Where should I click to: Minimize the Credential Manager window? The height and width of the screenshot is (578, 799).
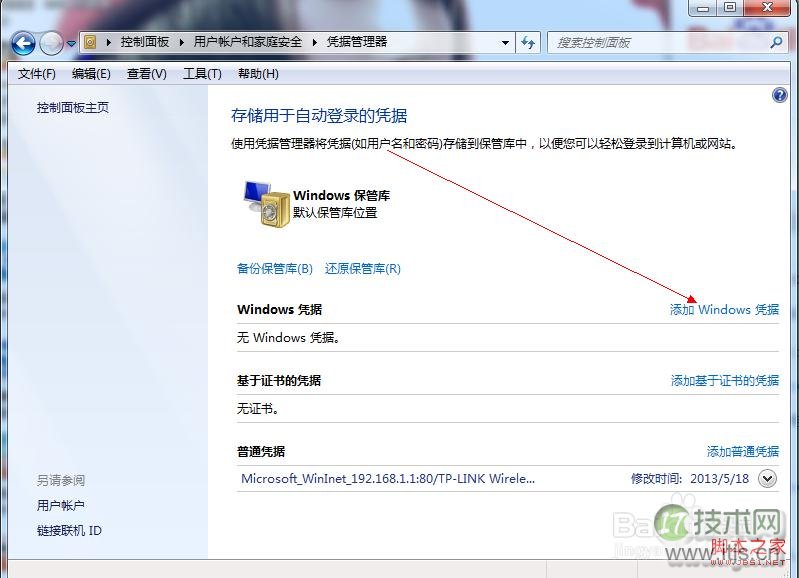coord(703,8)
